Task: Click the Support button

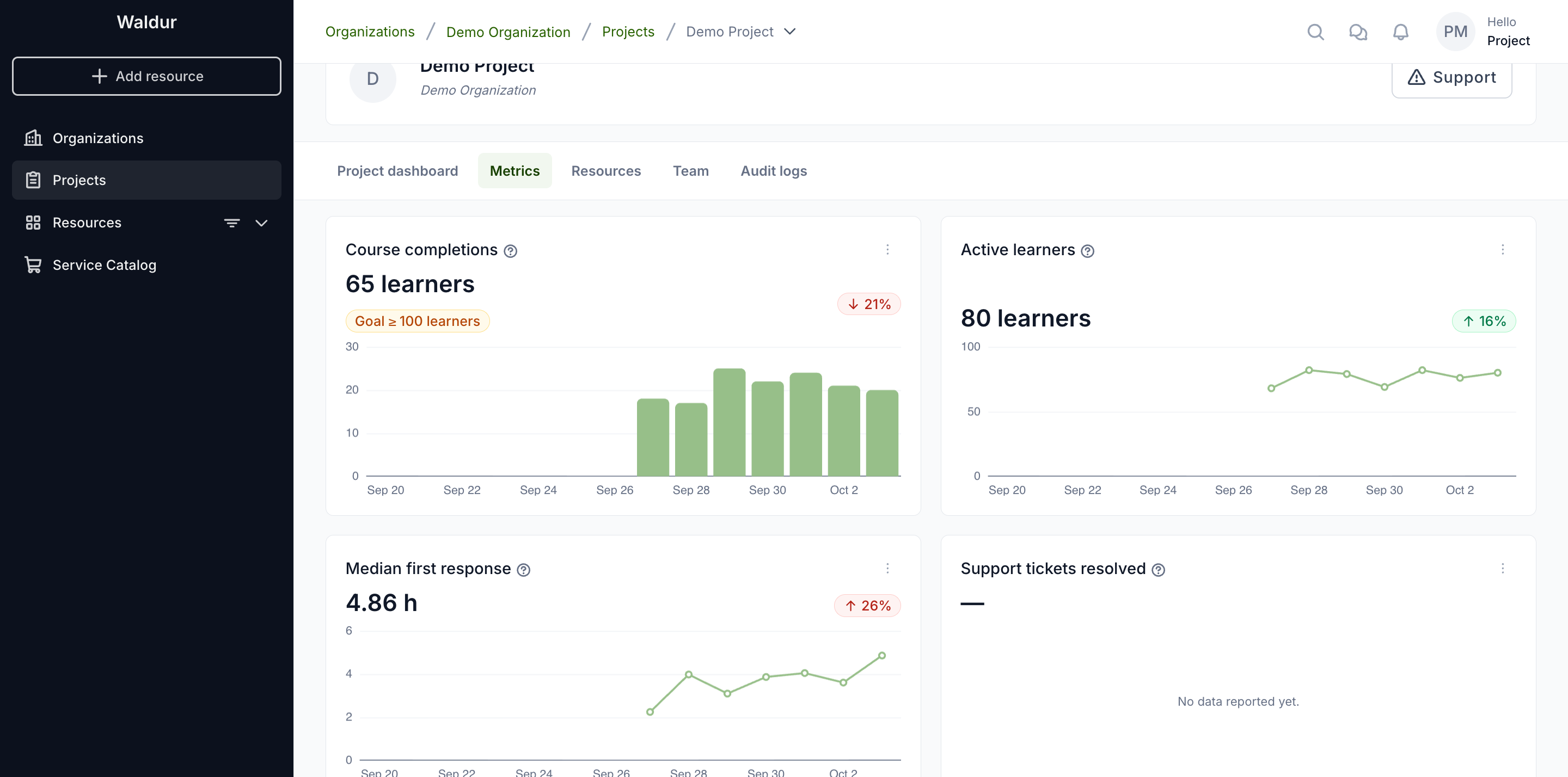Action: click(x=1451, y=78)
